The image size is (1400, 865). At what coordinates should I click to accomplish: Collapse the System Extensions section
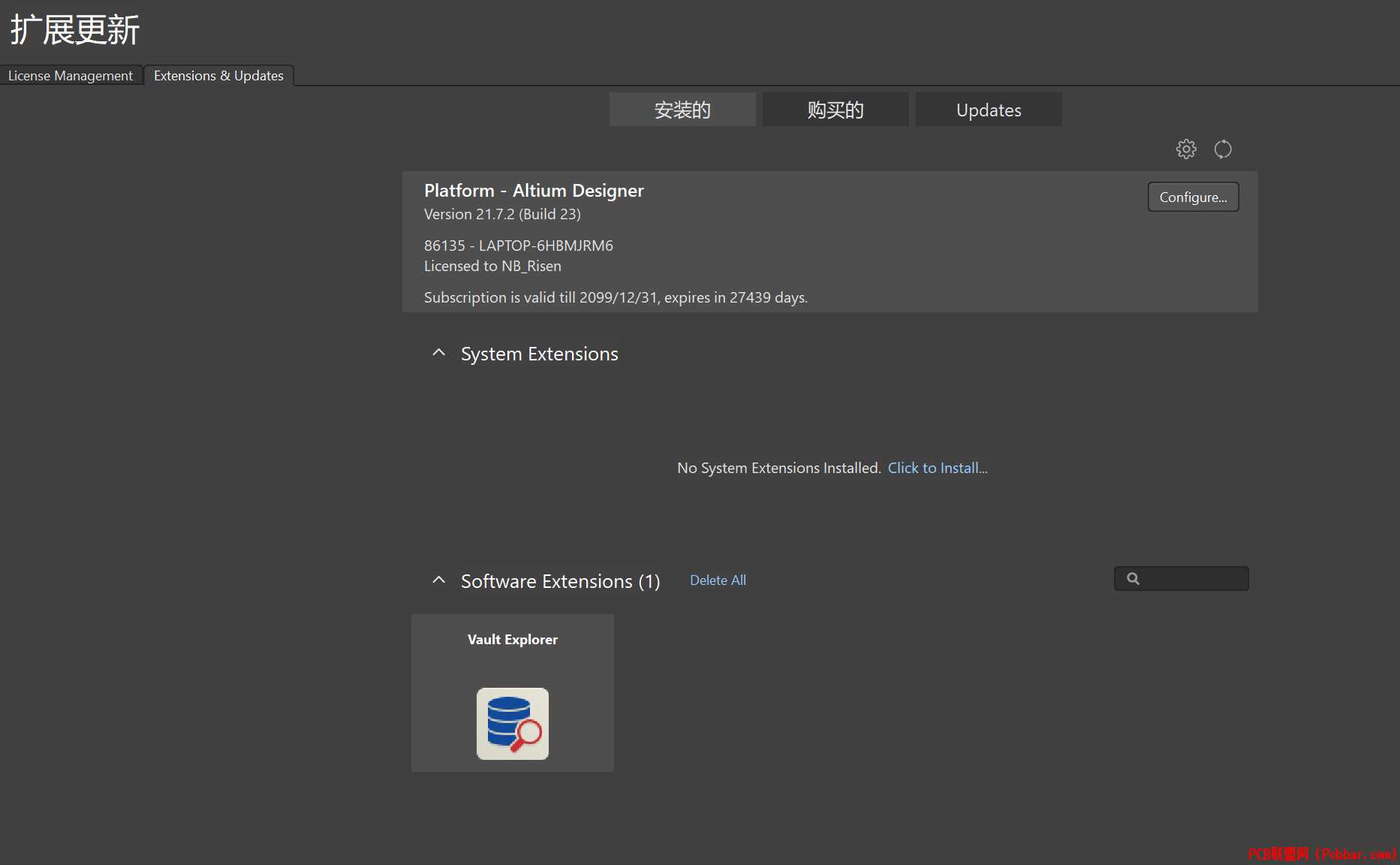pos(439,353)
